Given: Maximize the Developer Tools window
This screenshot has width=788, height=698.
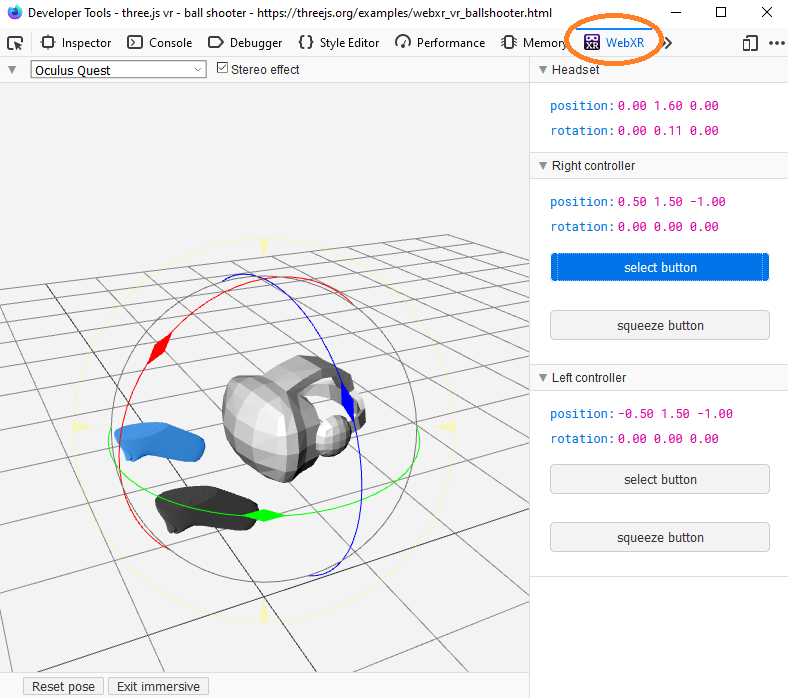Looking at the screenshot, I should pos(721,12).
